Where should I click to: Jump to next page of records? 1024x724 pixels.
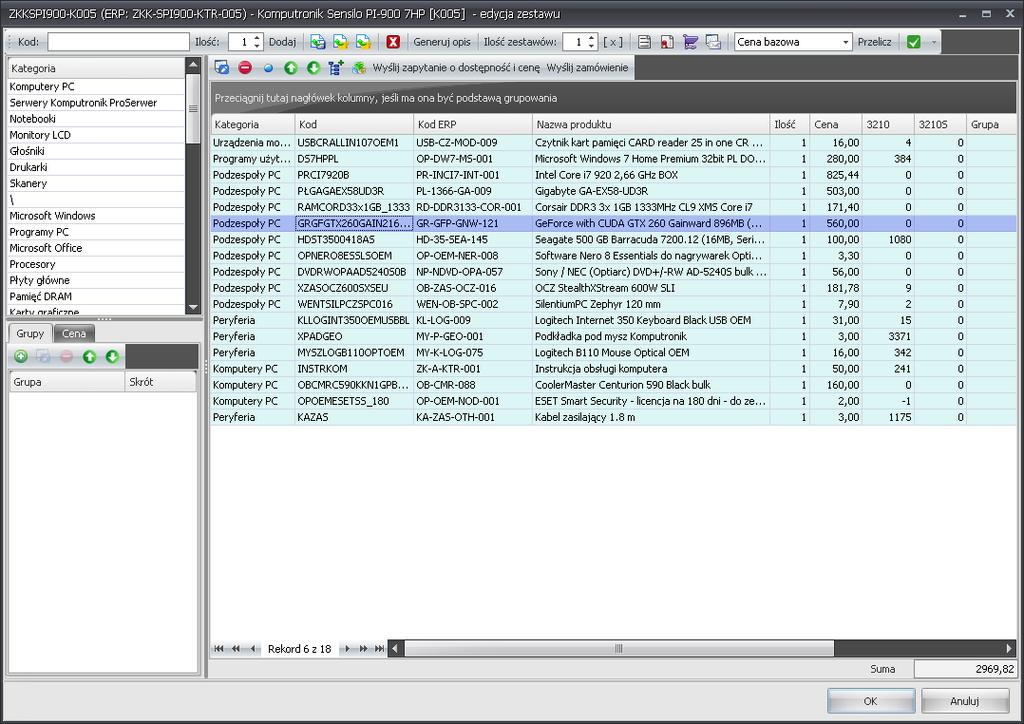(x=363, y=648)
